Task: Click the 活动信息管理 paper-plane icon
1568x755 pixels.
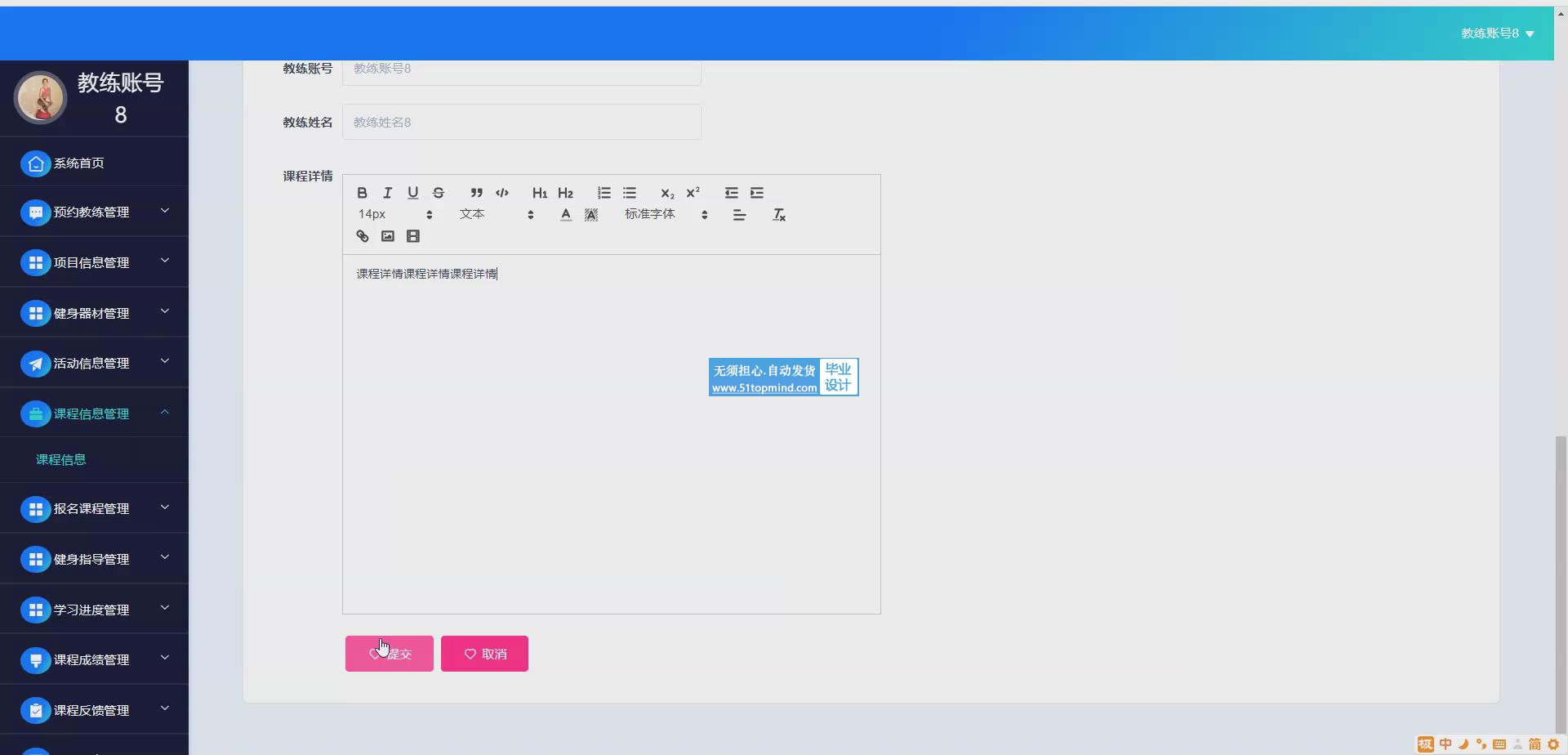Action: coord(35,364)
